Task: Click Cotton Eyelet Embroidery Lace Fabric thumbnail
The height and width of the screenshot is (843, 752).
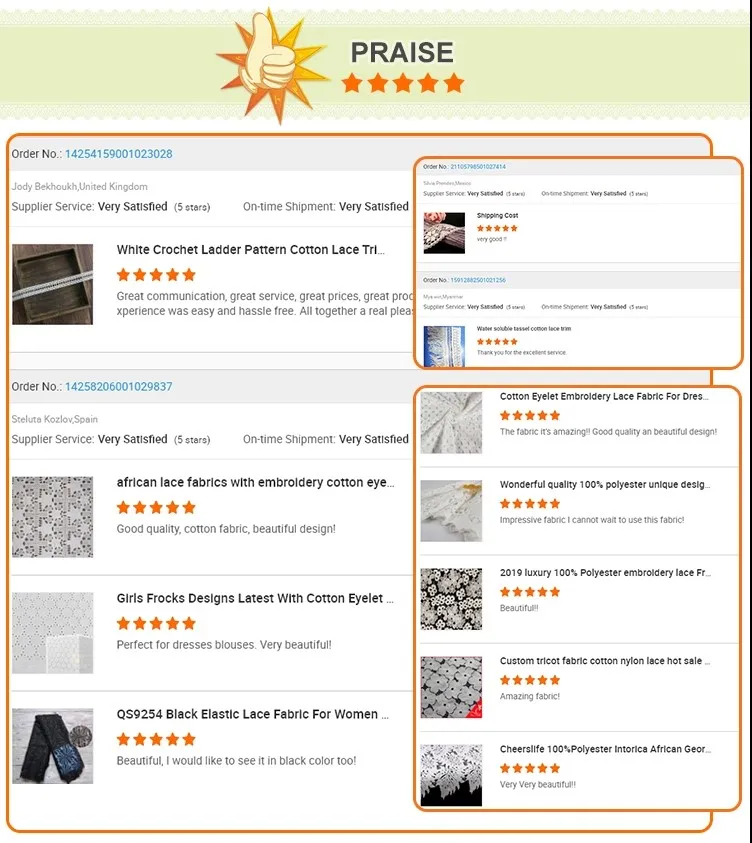Action: (452, 423)
